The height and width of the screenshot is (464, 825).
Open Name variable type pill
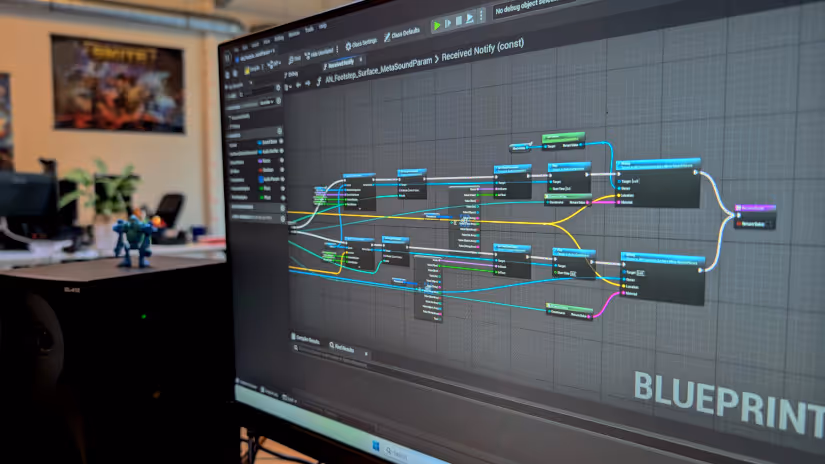[265, 161]
